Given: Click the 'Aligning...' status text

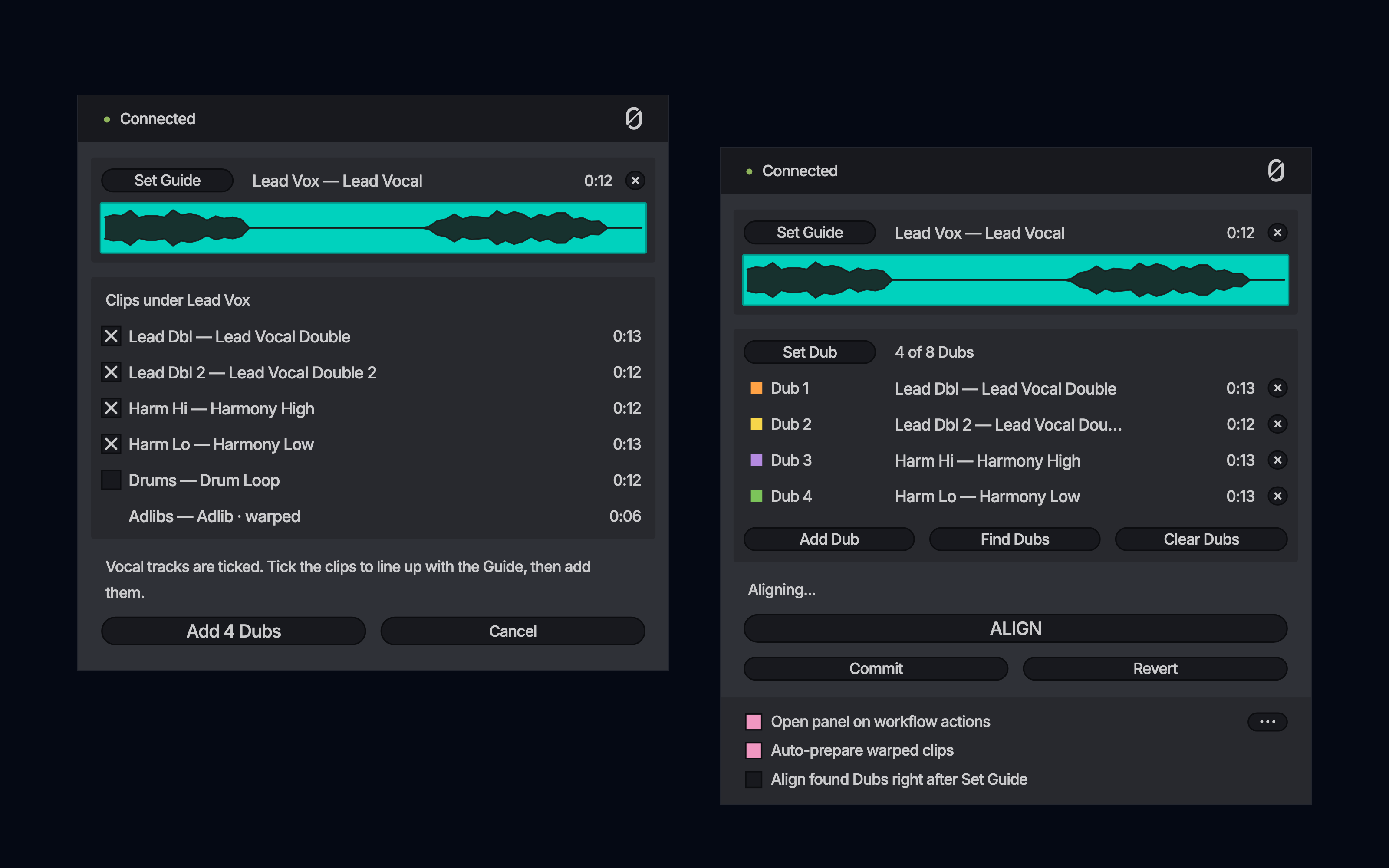Looking at the screenshot, I should [x=782, y=589].
